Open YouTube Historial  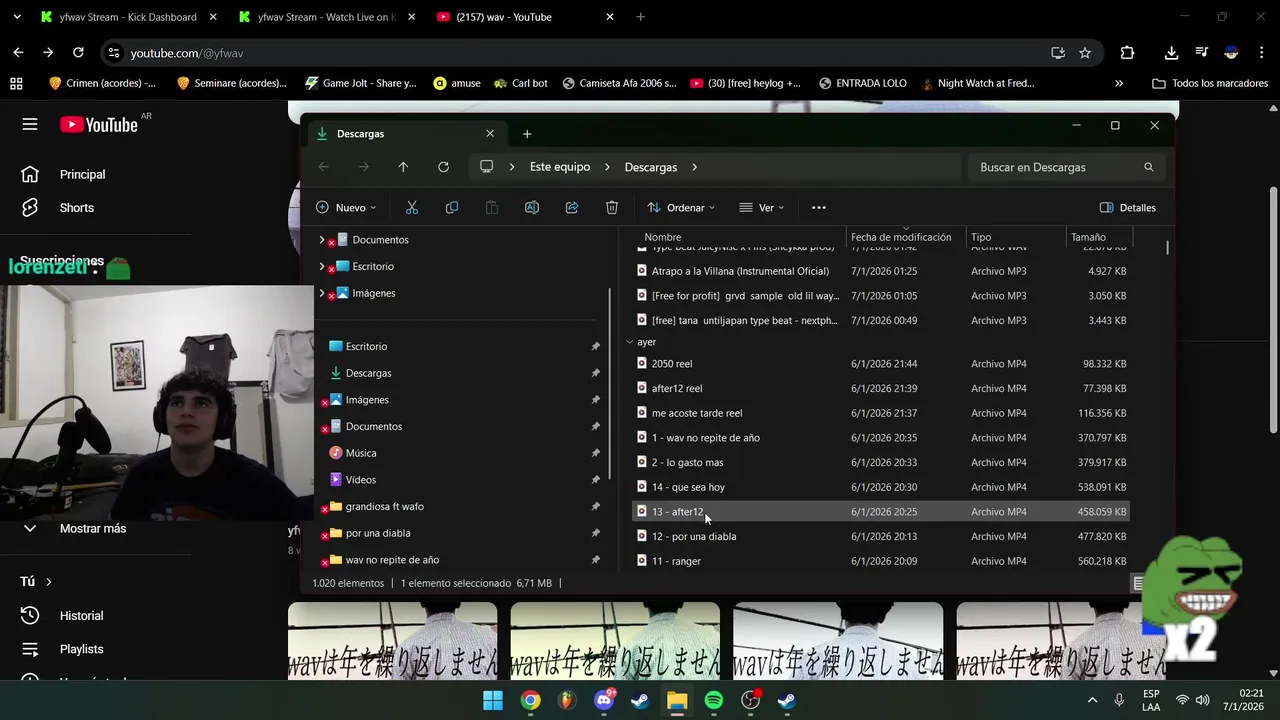tap(81, 616)
